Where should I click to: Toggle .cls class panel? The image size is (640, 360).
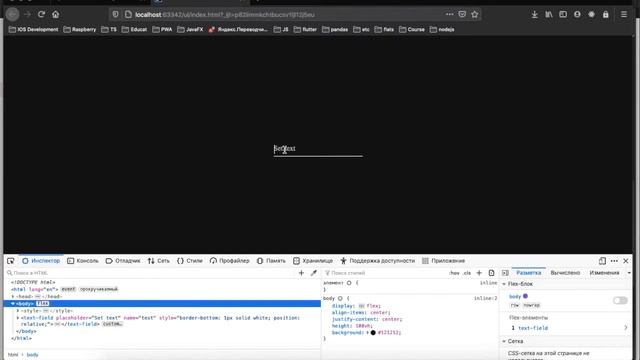[467, 273]
